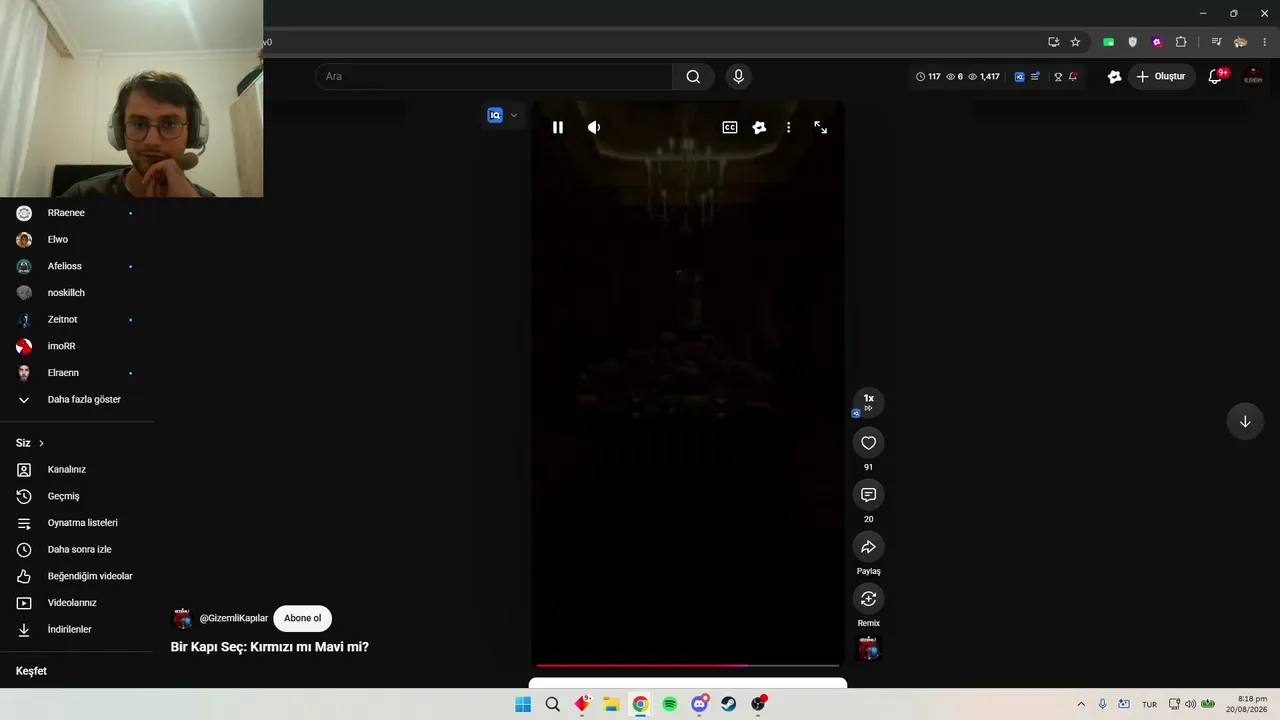The width and height of the screenshot is (1280, 720).
Task: Toggle closed captions on the Short
Action: point(730,128)
